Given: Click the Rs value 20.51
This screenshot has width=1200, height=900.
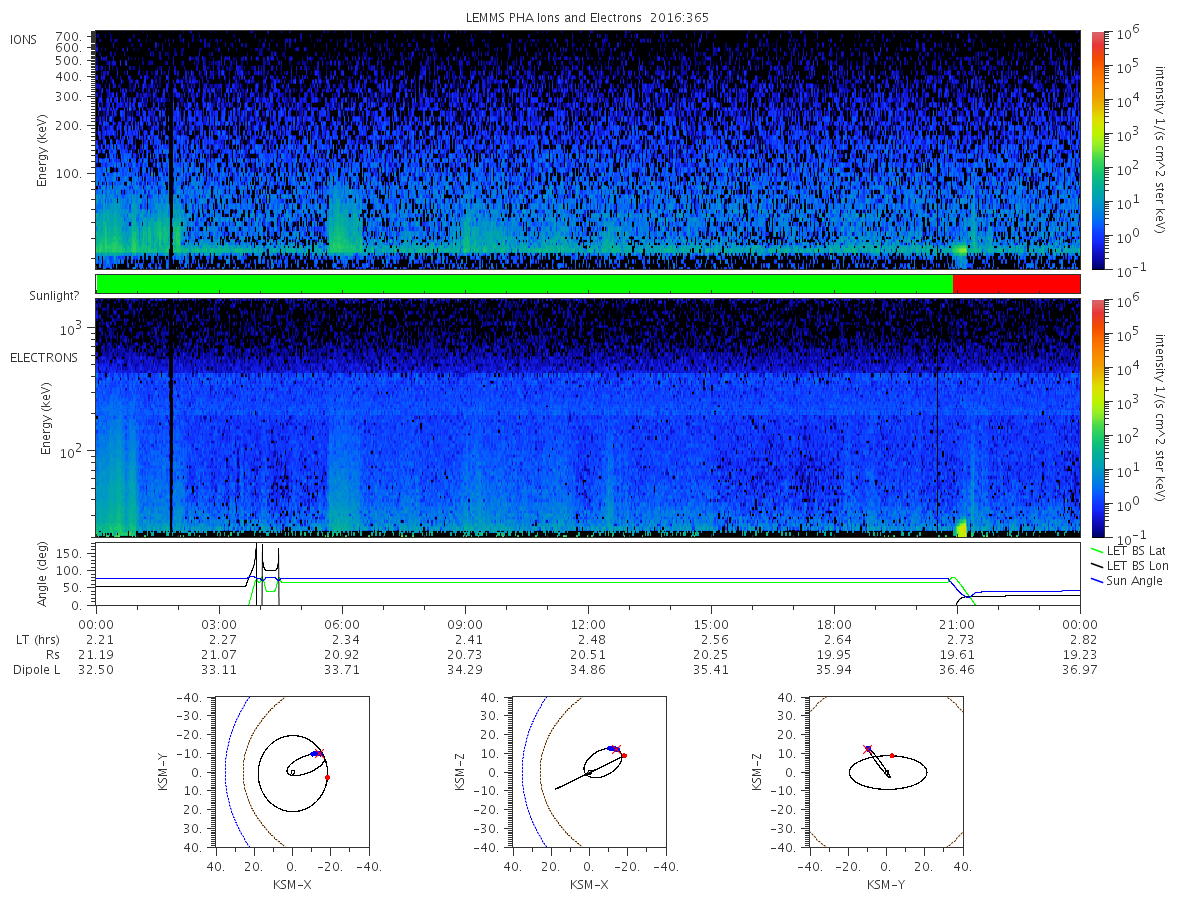Looking at the screenshot, I should tap(588, 655).
